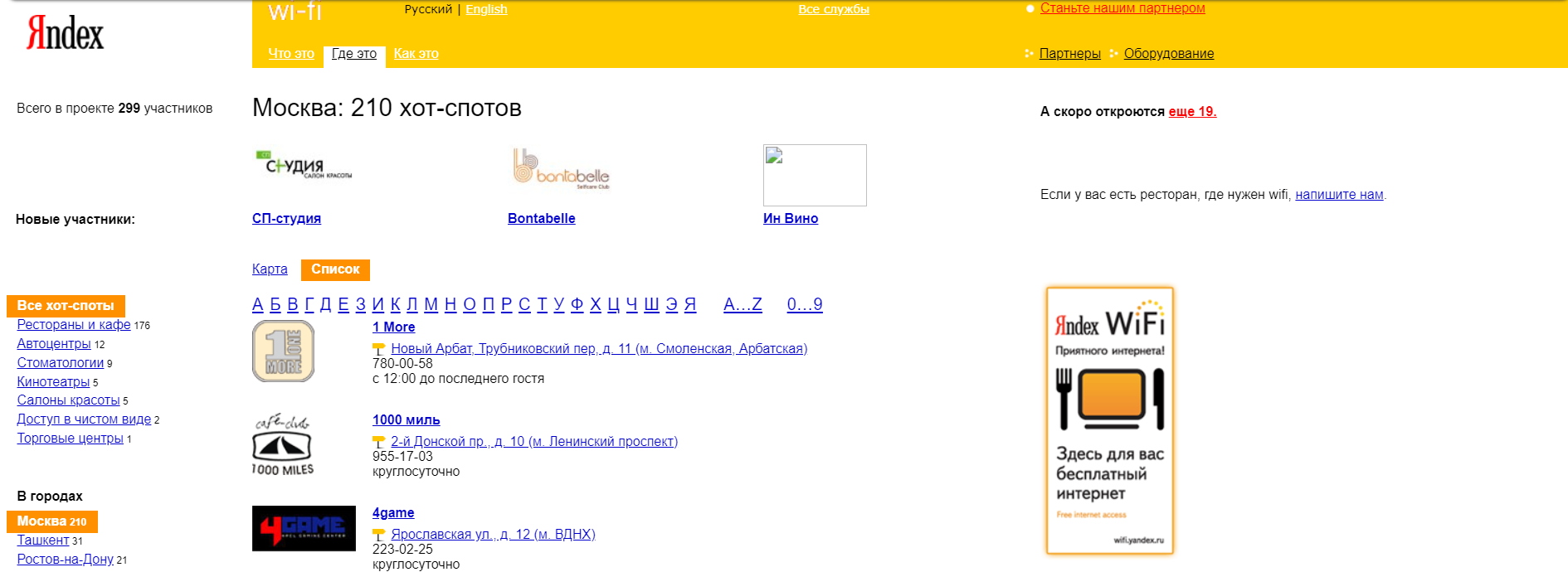Click phone number 780-00-58
The image size is (1568, 572).
402,363
